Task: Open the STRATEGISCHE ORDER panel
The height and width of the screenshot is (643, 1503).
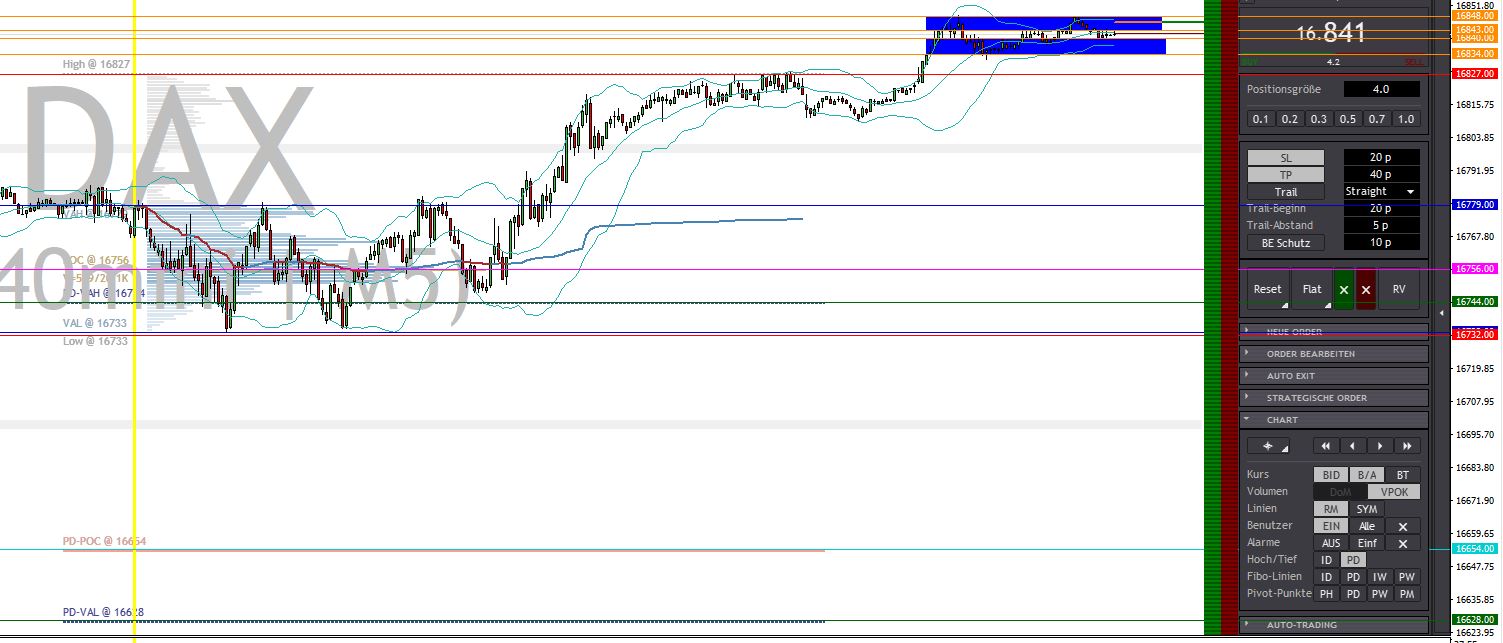Action: pyautogui.click(x=1334, y=397)
